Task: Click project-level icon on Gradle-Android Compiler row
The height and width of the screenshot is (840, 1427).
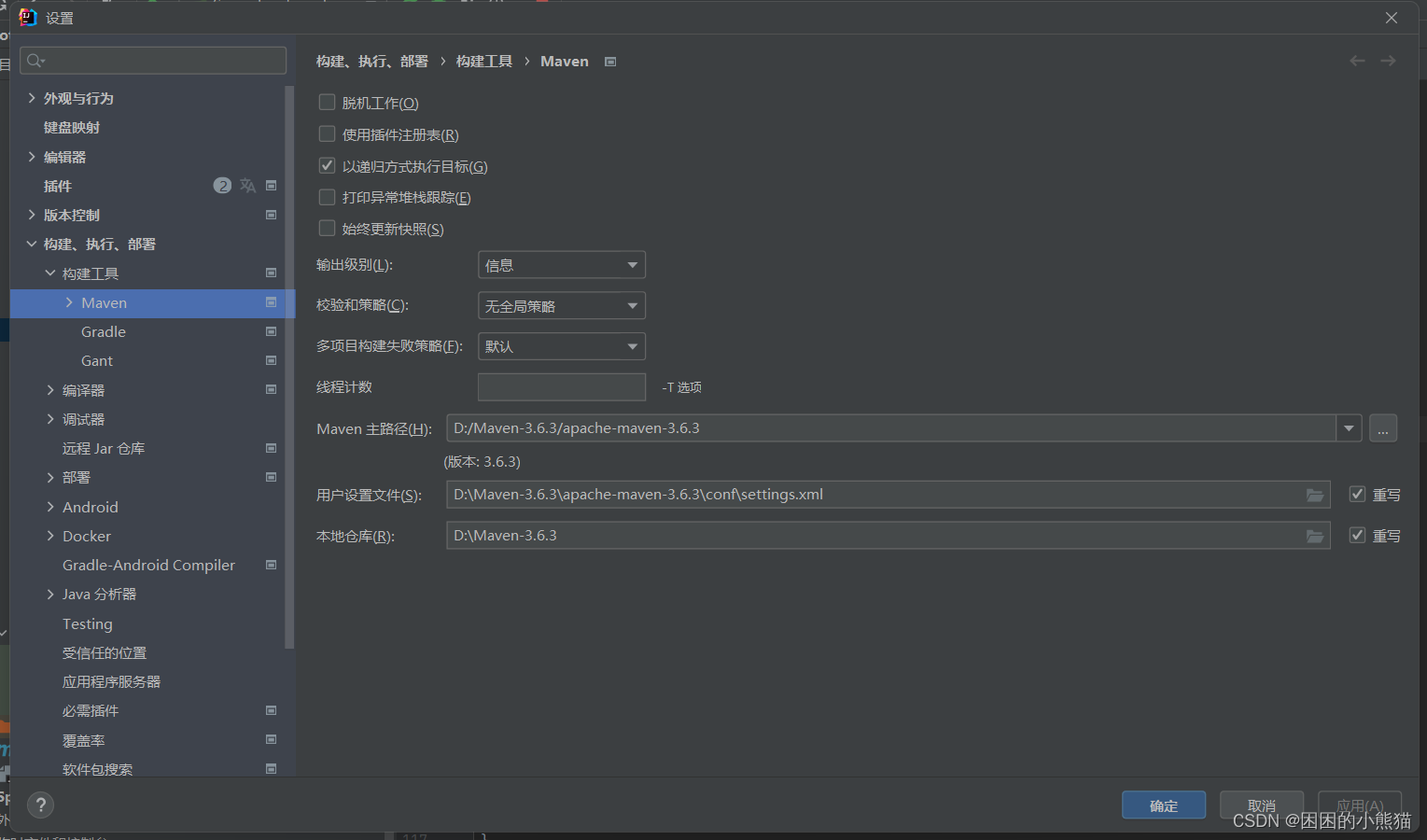Action: pyautogui.click(x=272, y=565)
